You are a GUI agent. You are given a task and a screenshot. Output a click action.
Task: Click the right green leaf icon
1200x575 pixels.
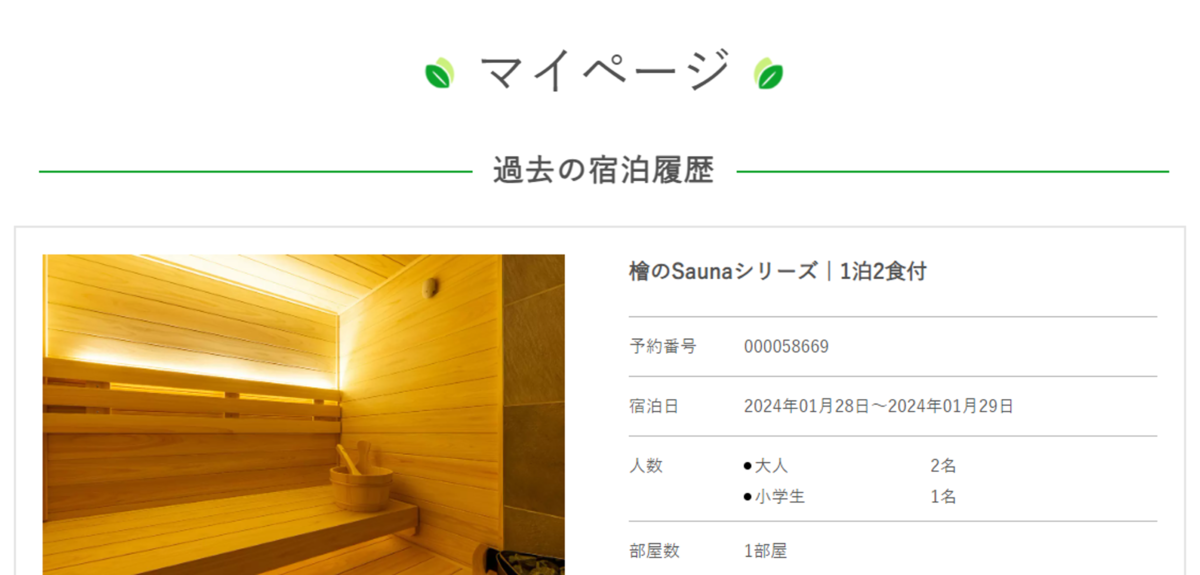pos(768,73)
